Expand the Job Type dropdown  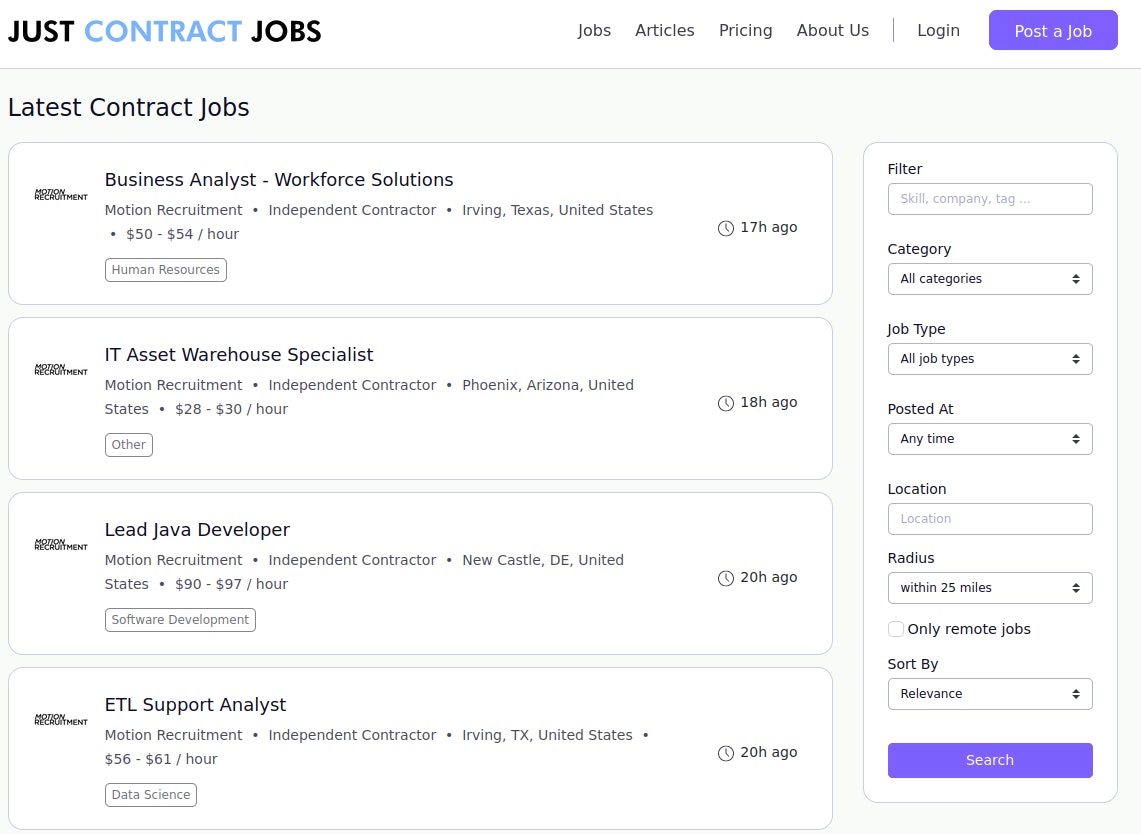click(989, 359)
